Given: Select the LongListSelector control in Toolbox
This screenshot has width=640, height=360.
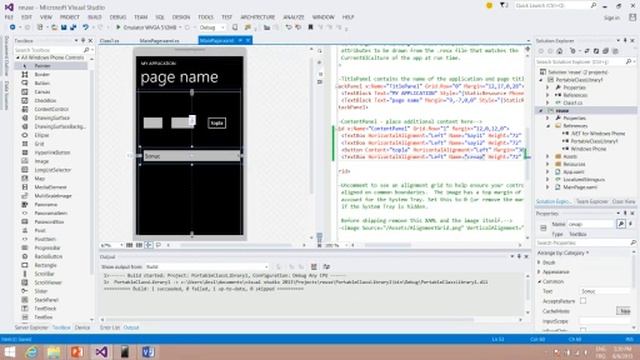Looking at the screenshot, I should tap(53, 170).
